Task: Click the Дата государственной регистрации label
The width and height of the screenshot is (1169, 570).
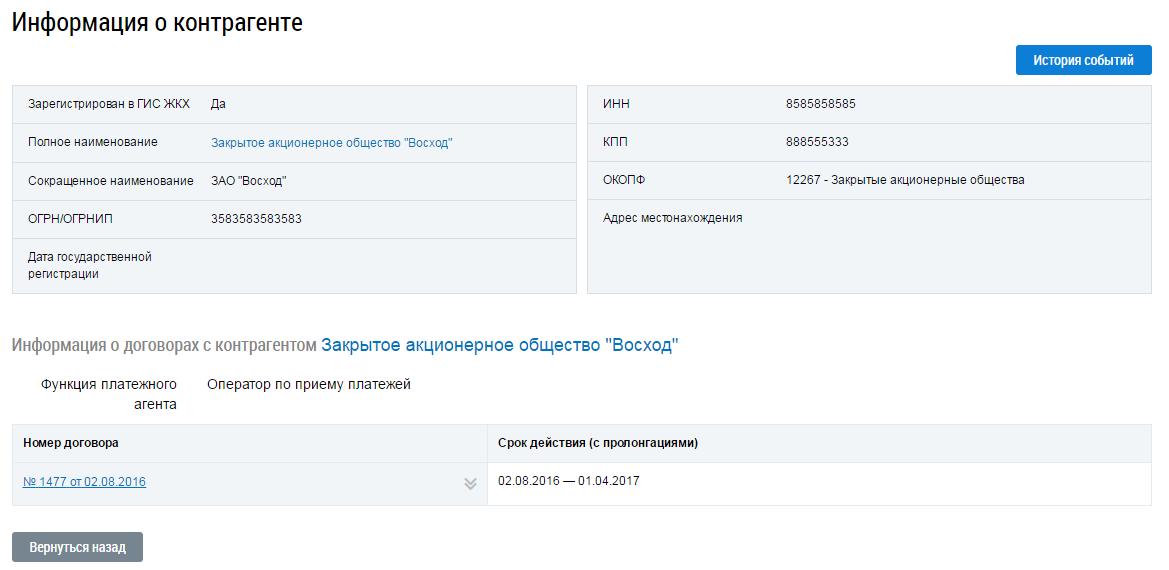Action: (89, 265)
